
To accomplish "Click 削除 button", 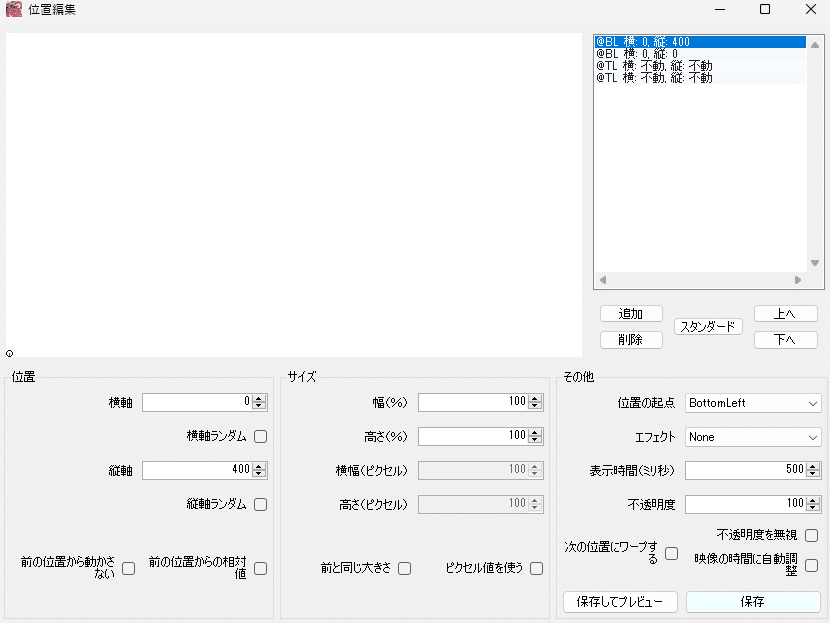I will (631, 340).
